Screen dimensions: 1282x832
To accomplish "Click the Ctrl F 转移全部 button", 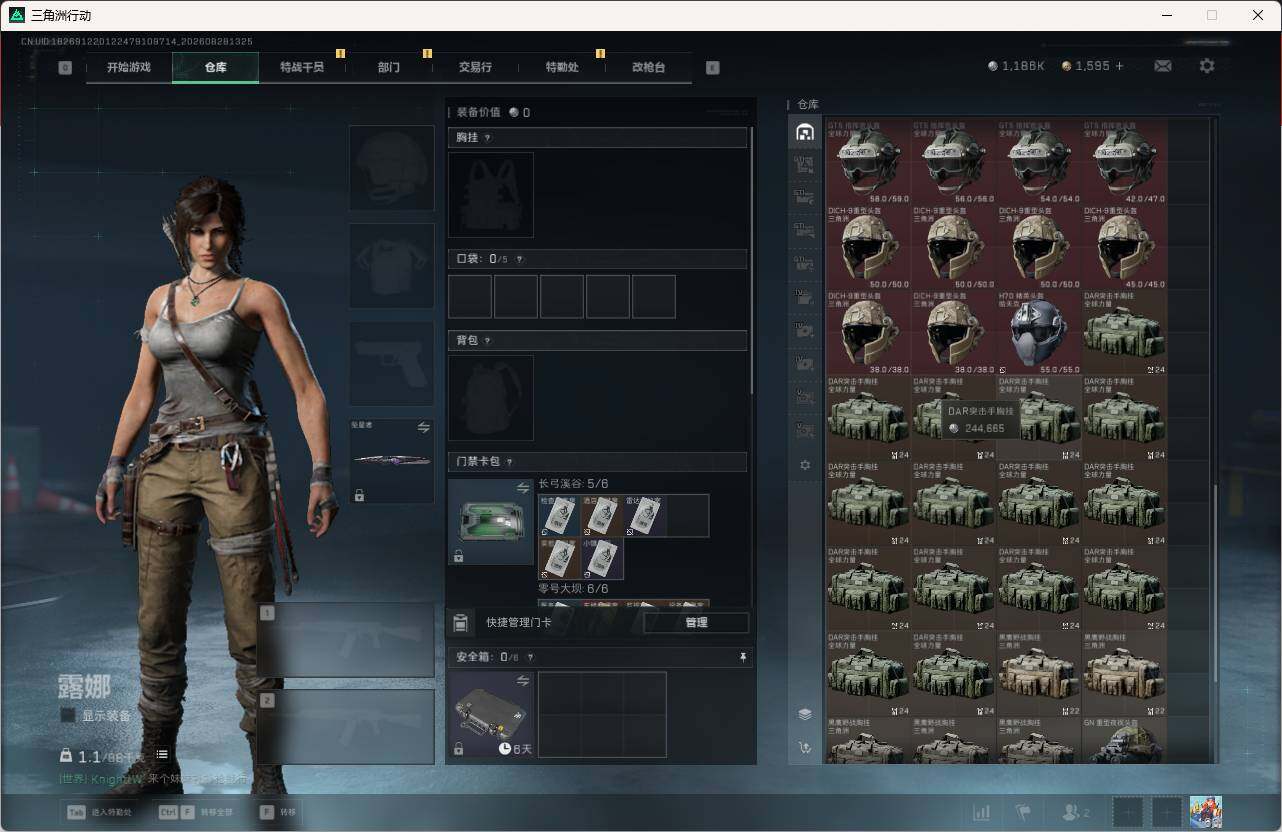I will pos(196,812).
